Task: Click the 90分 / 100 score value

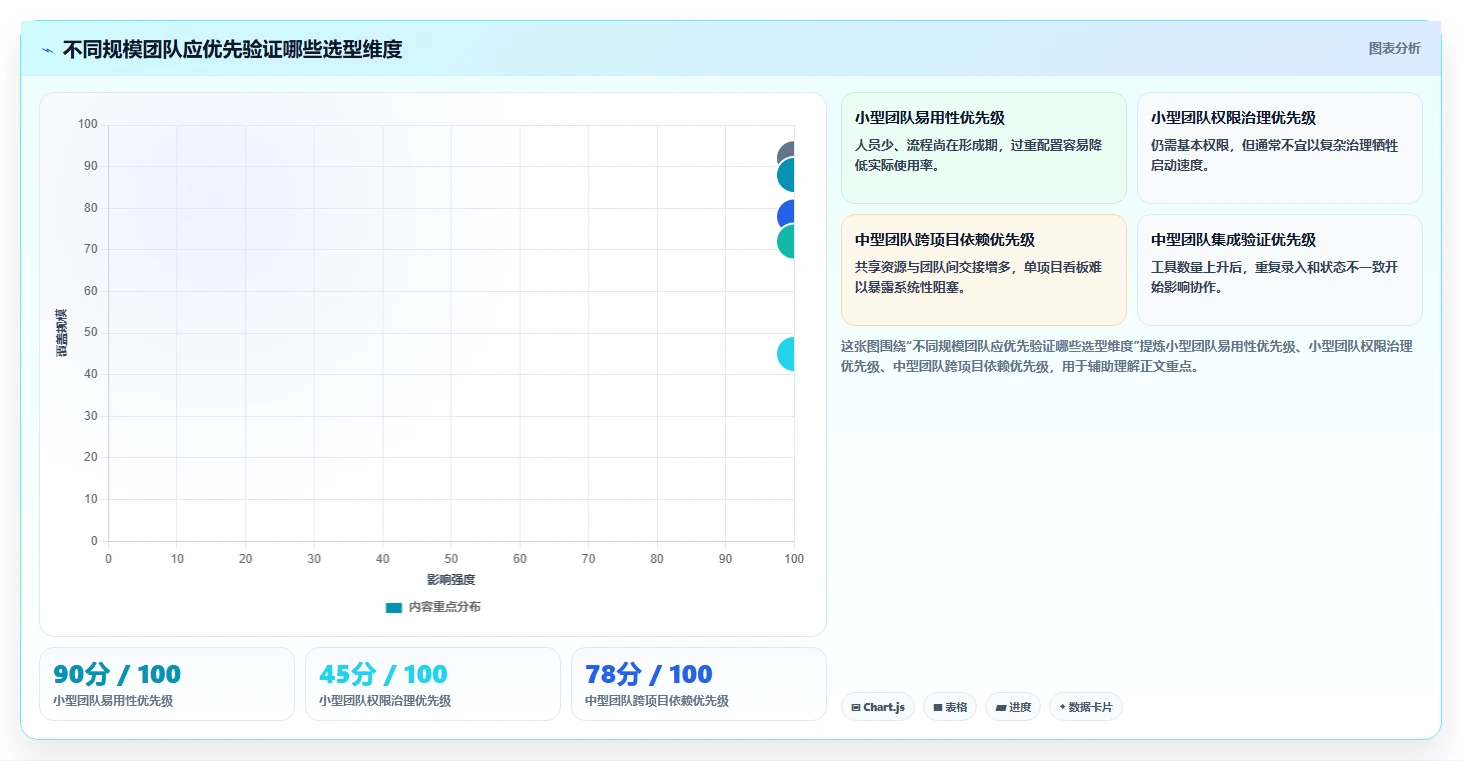Action: pyautogui.click(x=117, y=674)
